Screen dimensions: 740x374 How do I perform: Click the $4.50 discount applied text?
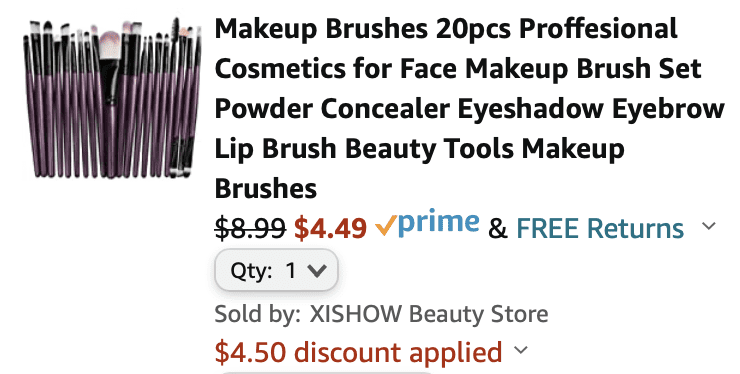[359, 352]
